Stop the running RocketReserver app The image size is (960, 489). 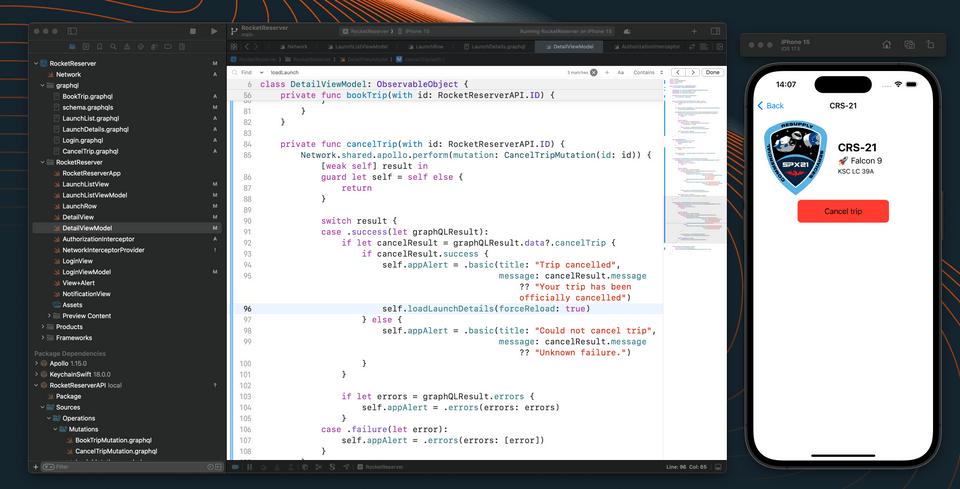pyautogui.click(x=193, y=31)
